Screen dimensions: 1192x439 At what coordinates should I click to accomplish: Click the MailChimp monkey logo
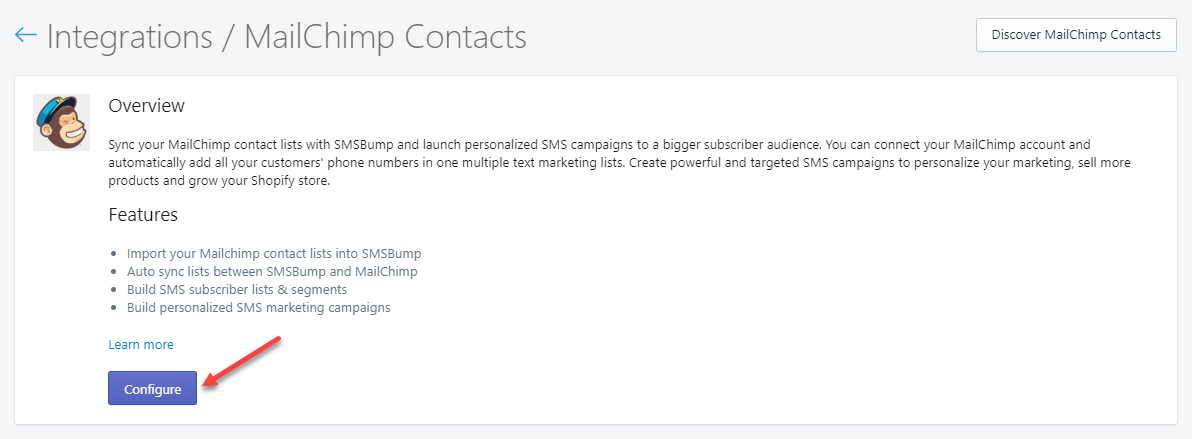point(62,122)
